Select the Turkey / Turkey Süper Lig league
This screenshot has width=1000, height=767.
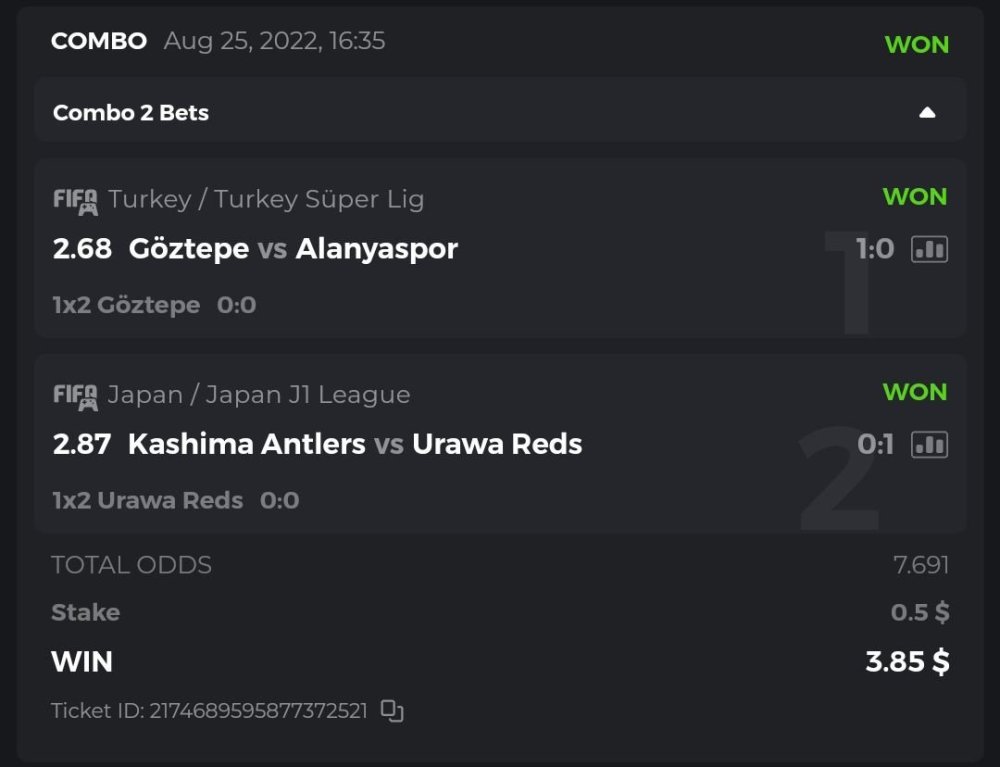pos(266,199)
